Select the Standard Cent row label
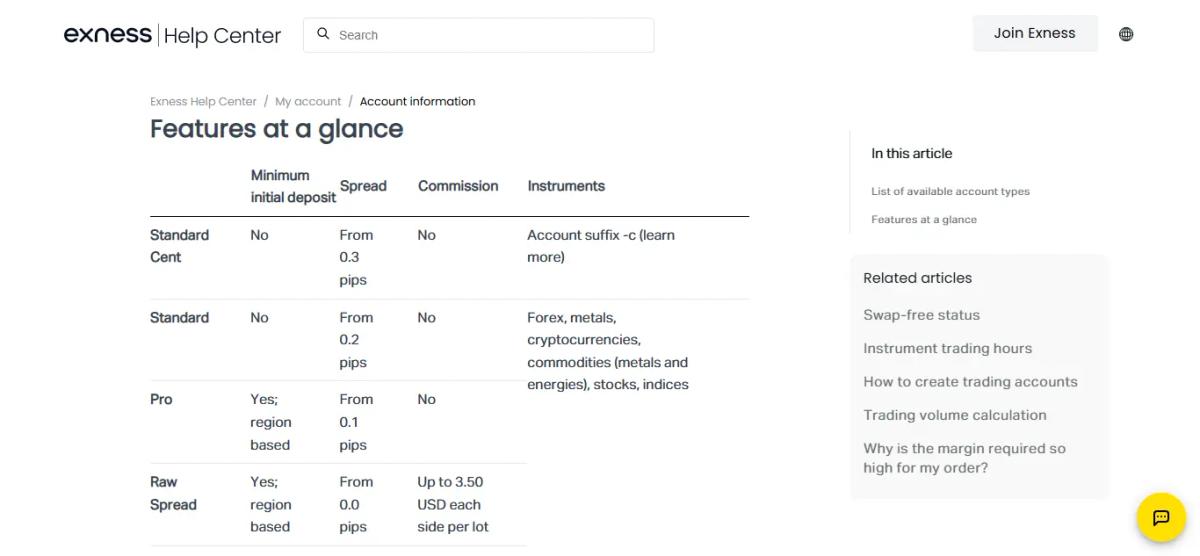The height and width of the screenshot is (556, 1200). tap(180, 246)
